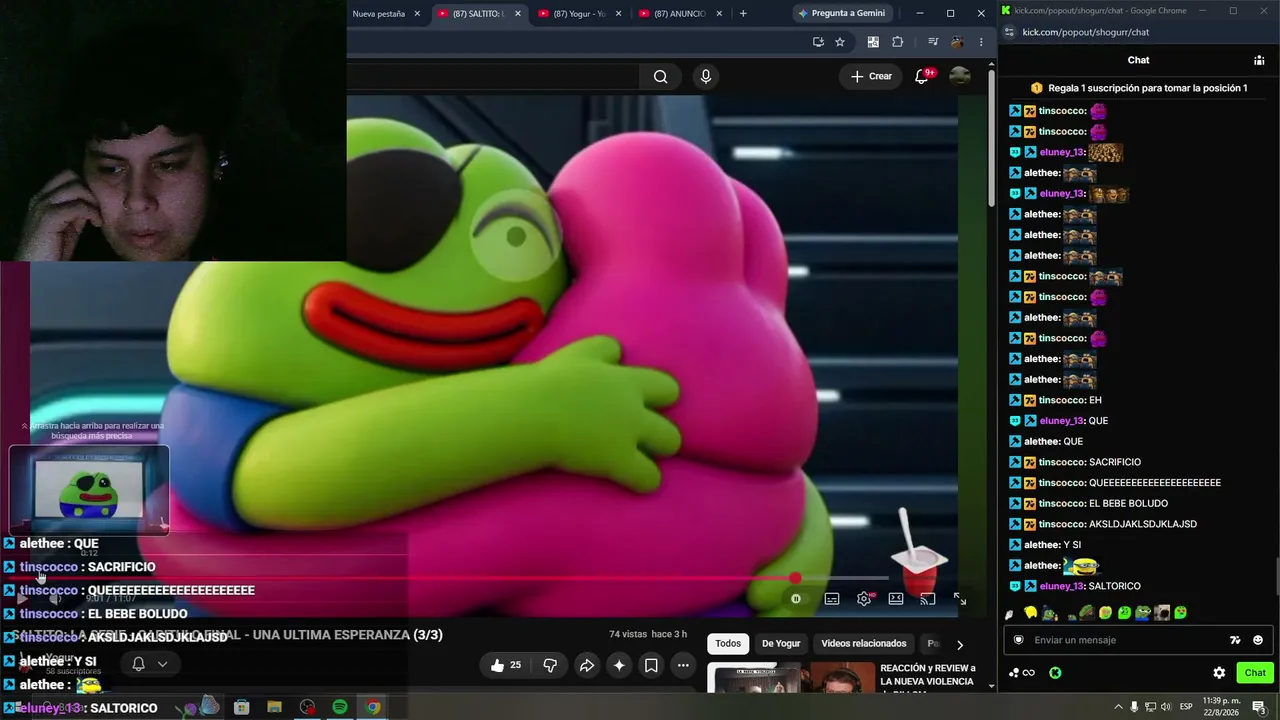The height and width of the screenshot is (720, 1280).
Task: Open Spotify from the taskbar
Action: [x=340, y=707]
